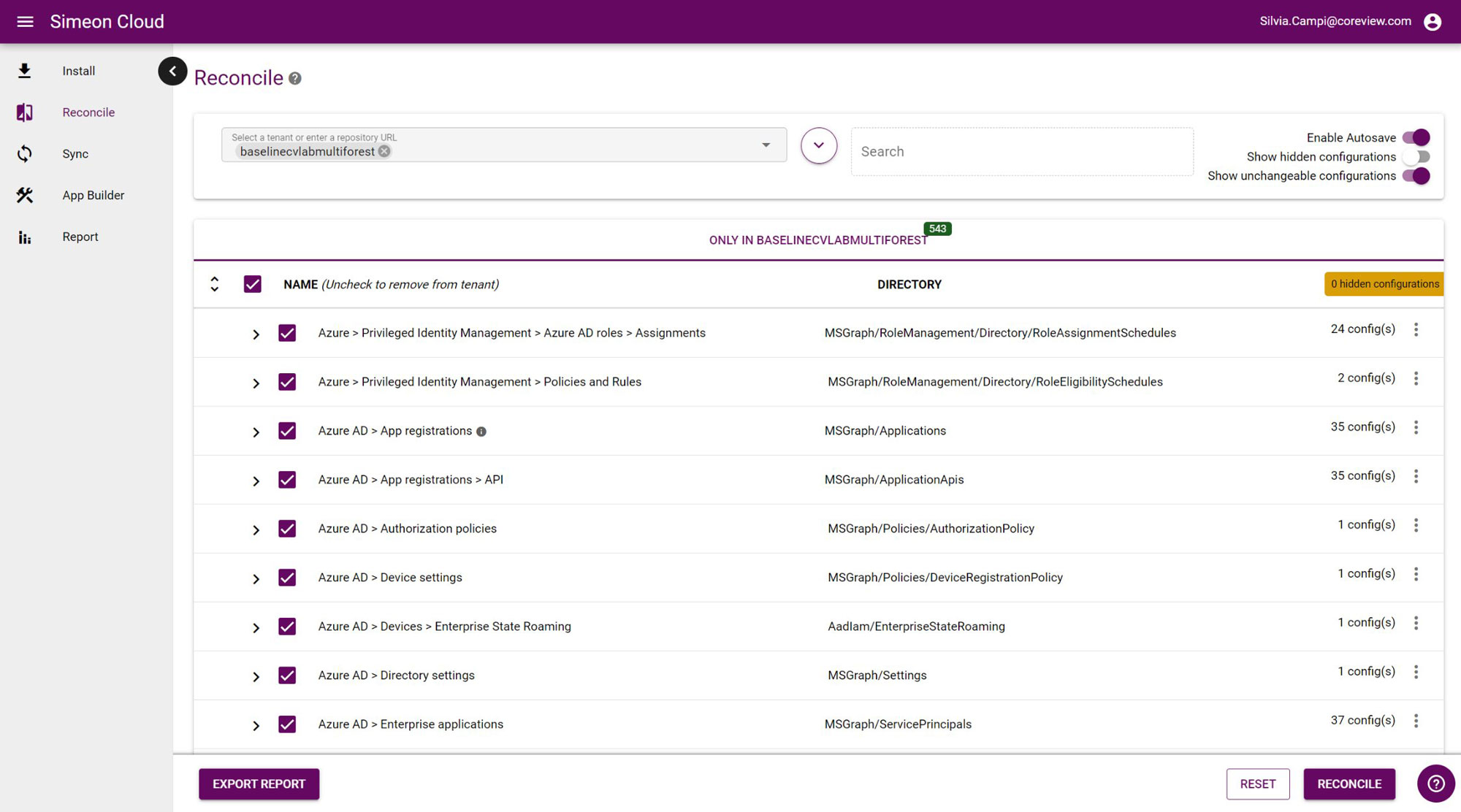Enable Show hidden configurations toggle

coord(1416,156)
